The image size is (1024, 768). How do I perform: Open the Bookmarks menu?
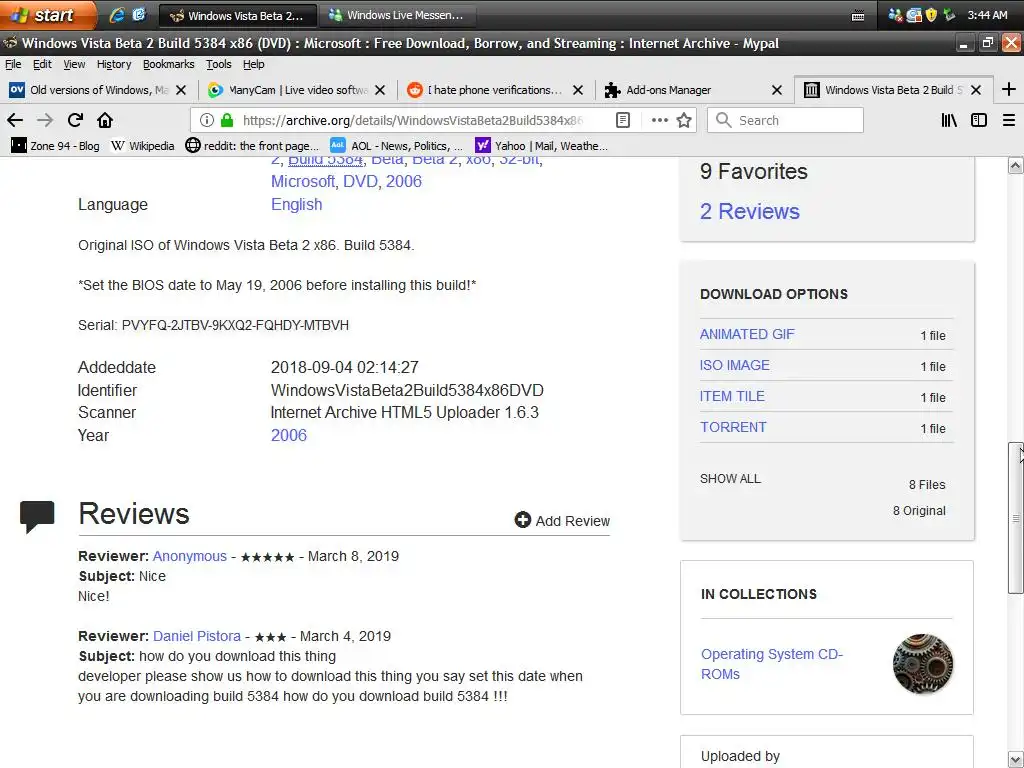click(168, 64)
